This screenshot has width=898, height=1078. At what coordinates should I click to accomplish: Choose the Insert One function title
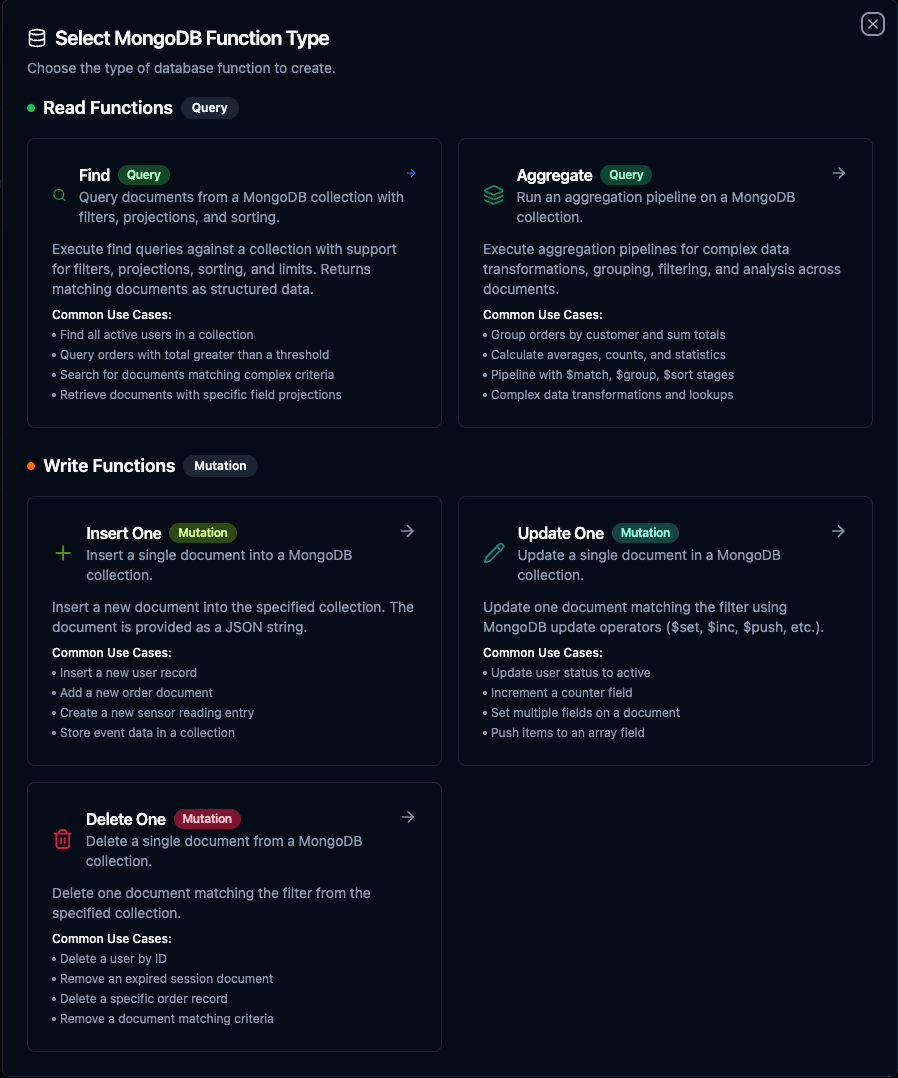(x=124, y=533)
